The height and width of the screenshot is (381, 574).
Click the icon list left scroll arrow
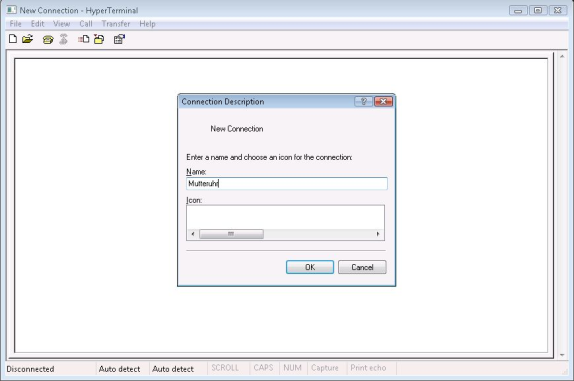point(193,234)
